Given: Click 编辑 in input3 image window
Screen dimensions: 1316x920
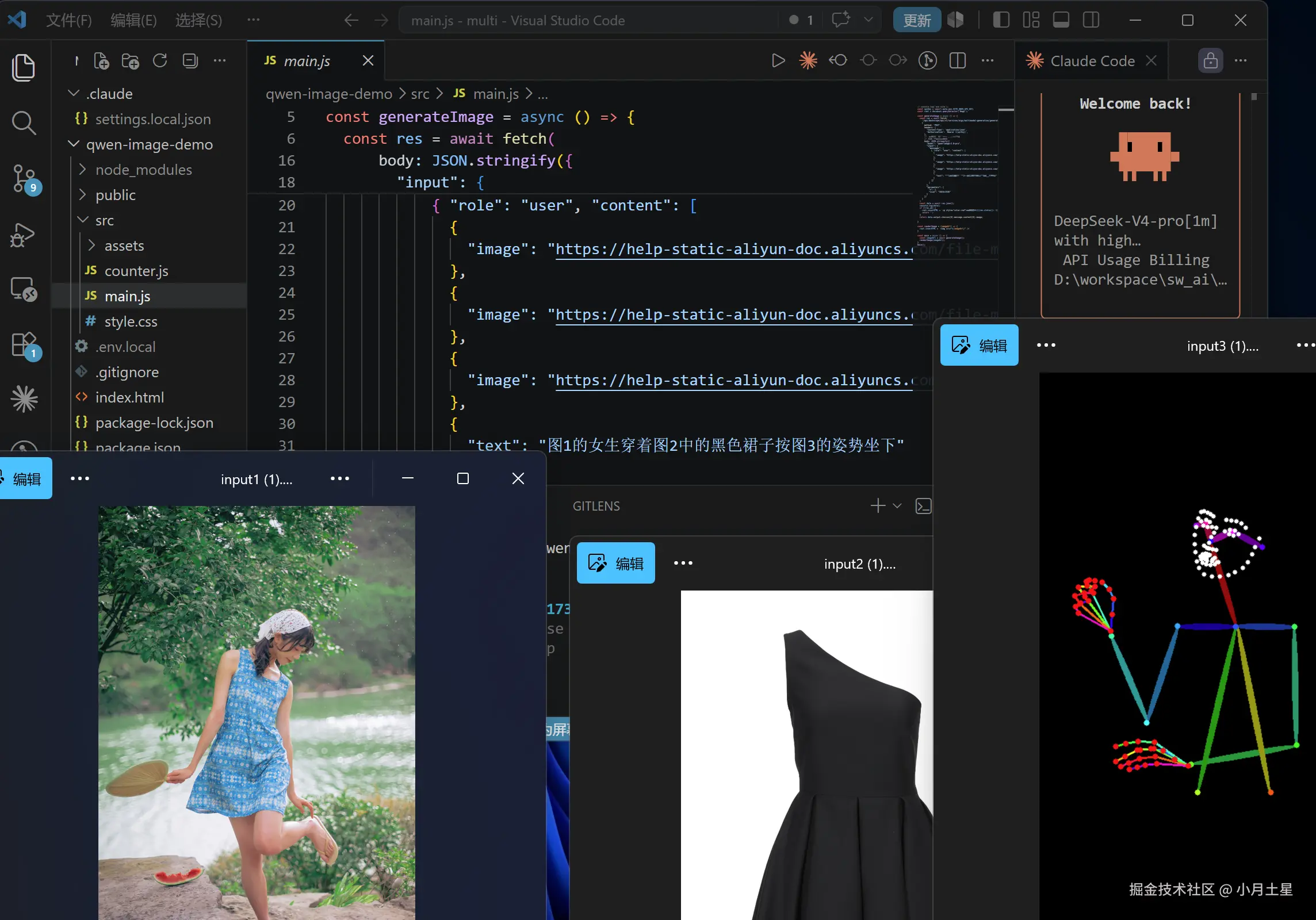Looking at the screenshot, I should (x=979, y=345).
